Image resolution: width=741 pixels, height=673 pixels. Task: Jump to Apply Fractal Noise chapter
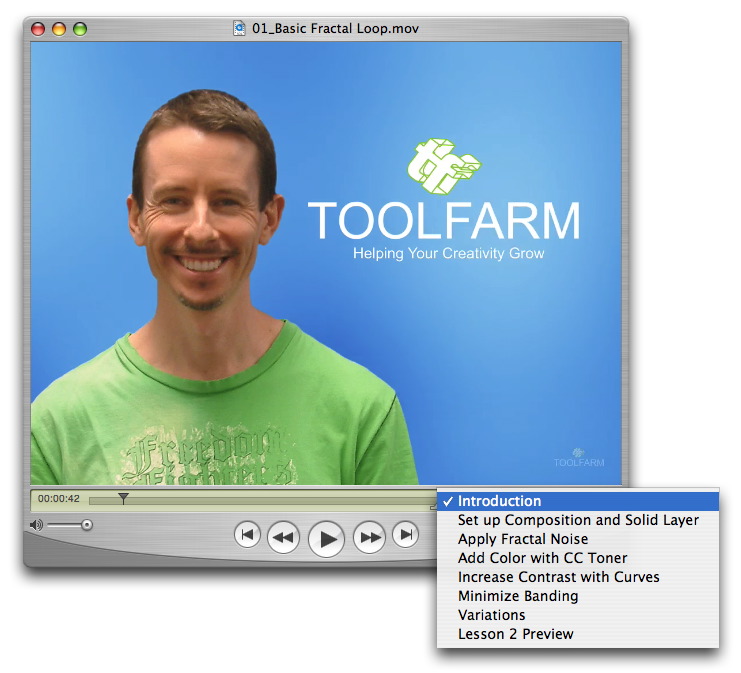click(523, 540)
